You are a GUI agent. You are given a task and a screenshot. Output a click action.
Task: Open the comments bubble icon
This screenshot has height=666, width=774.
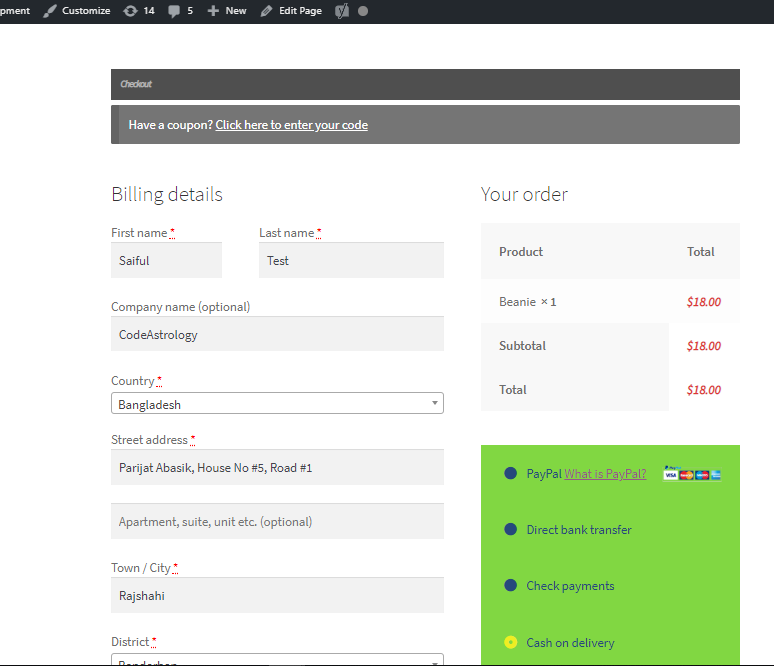click(x=174, y=11)
